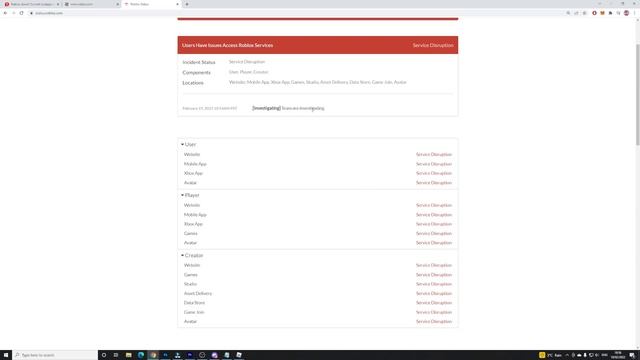The width and height of the screenshot is (640, 360).
Task: Click Service Disruption status for Data Store
Action: (x=434, y=303)
